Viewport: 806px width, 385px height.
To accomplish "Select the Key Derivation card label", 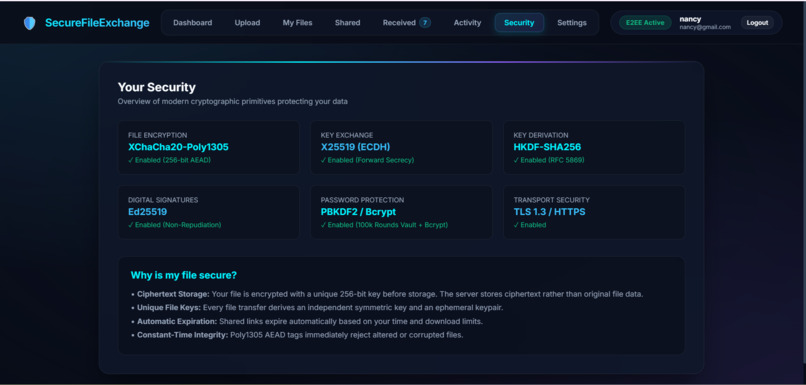I will coord(541,135).
